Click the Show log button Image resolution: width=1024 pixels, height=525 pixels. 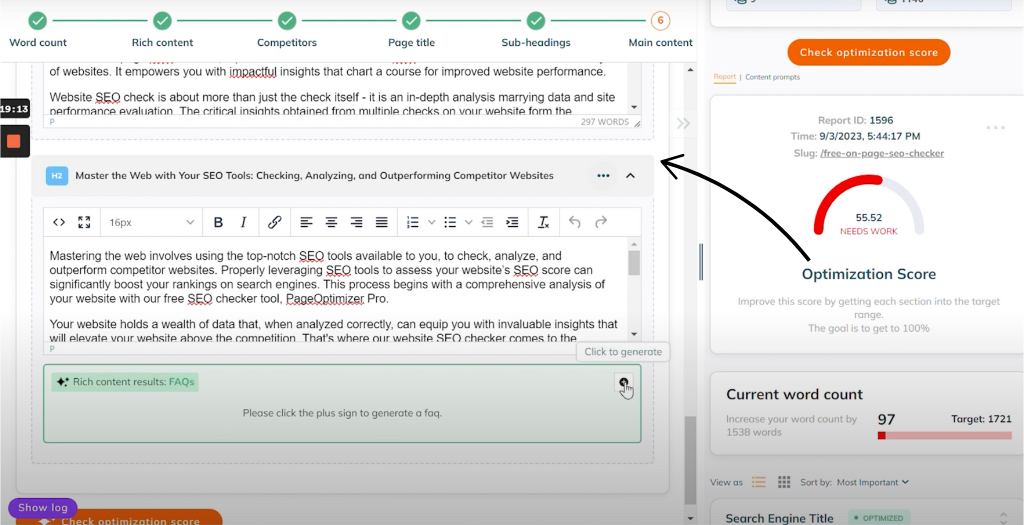[x=43, y=508]
